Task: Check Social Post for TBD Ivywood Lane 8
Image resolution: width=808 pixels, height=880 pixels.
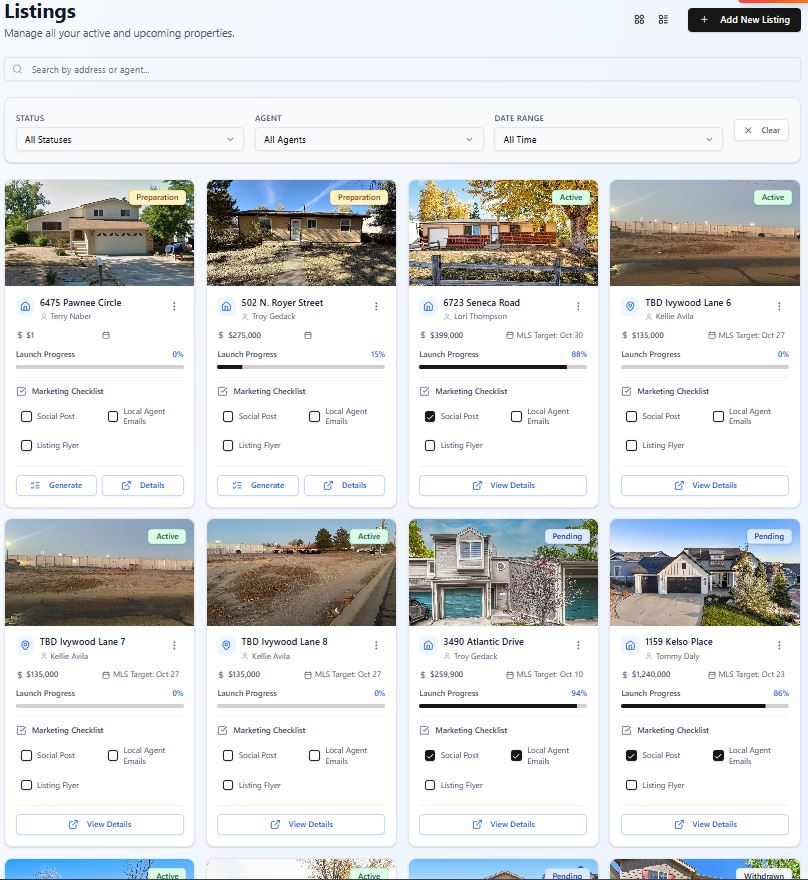Action: 228,755
